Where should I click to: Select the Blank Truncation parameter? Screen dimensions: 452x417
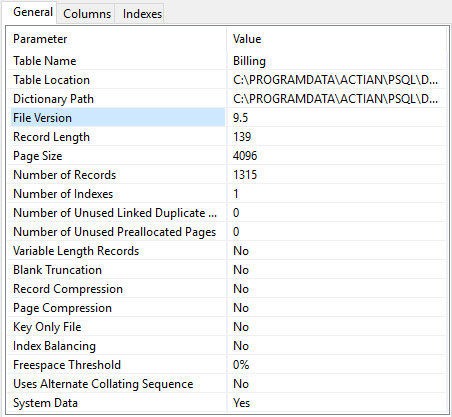[x=57, y=270]
